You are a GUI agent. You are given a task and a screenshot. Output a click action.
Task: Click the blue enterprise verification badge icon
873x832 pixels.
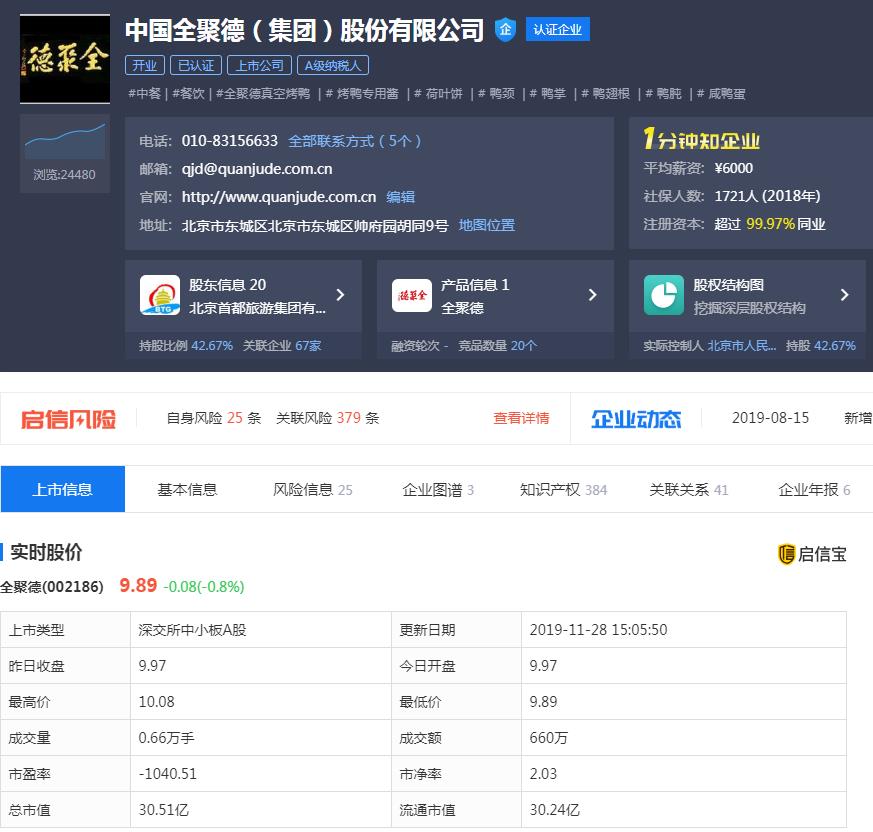pos(505,30)
